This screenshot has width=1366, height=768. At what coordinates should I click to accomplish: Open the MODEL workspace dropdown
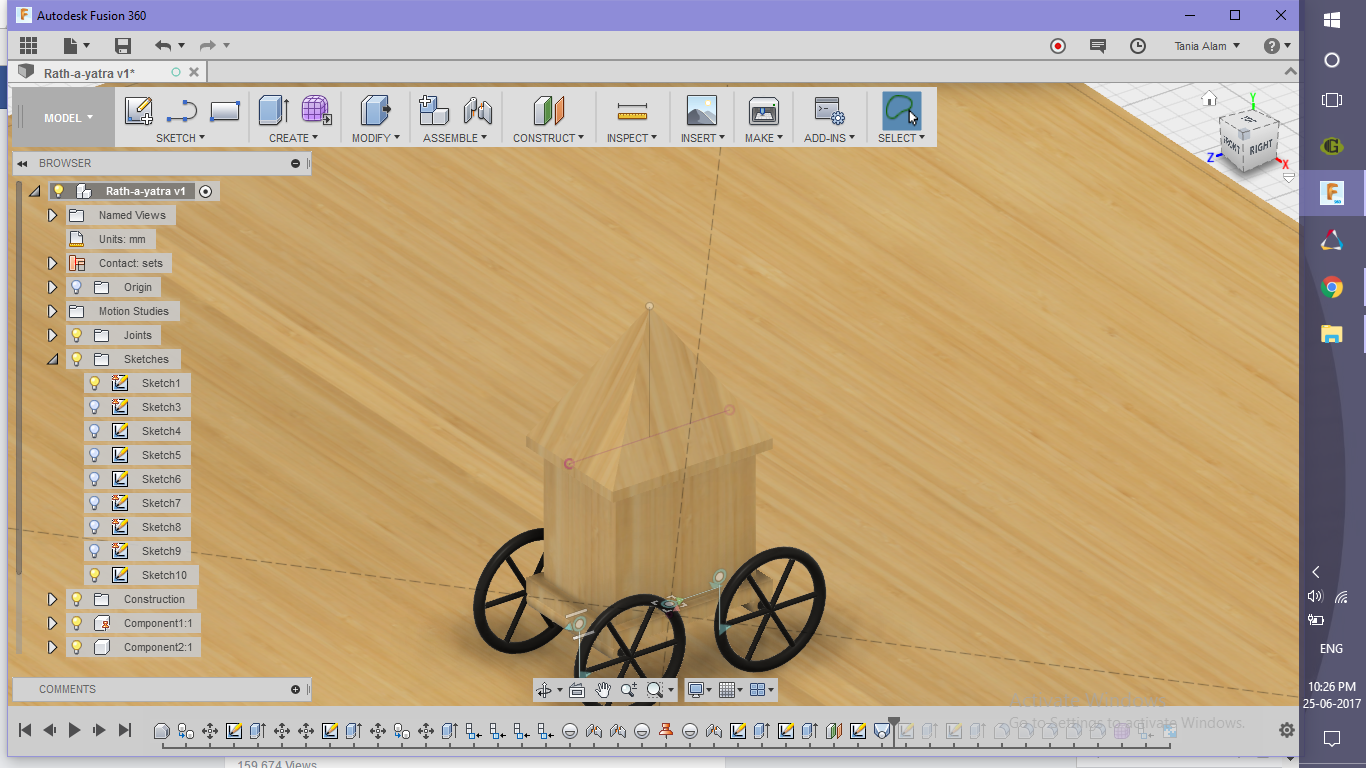pyautogui.click(x=68, y=118)
